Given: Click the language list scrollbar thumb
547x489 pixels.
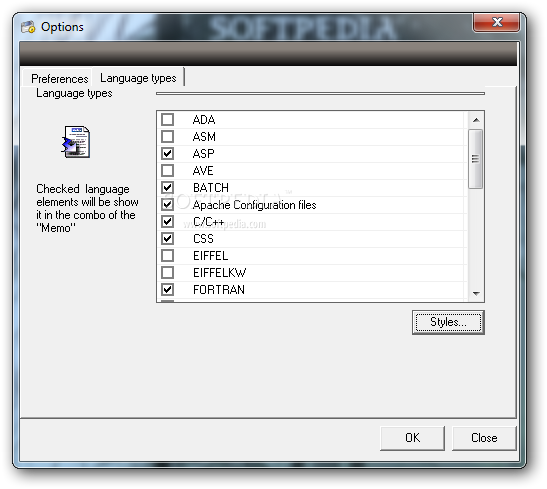Looking at the screenshot, I should (x=475, y=159).
